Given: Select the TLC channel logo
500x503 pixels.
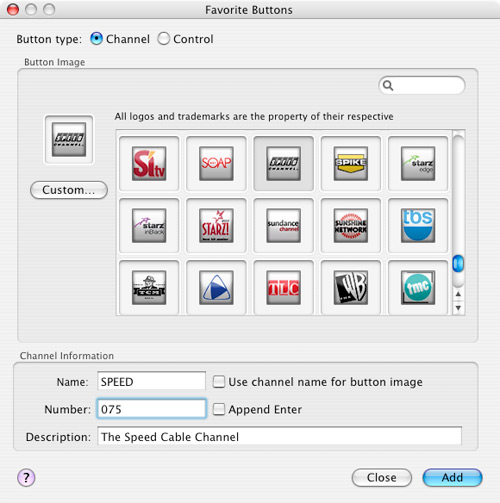Looking at the screenshot, I should 284,287.
